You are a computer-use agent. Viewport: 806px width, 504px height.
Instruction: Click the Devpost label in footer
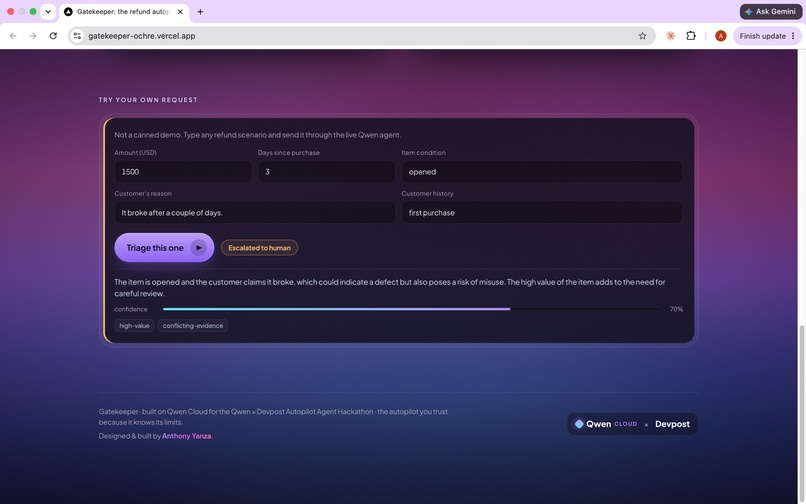coord(672,424)
